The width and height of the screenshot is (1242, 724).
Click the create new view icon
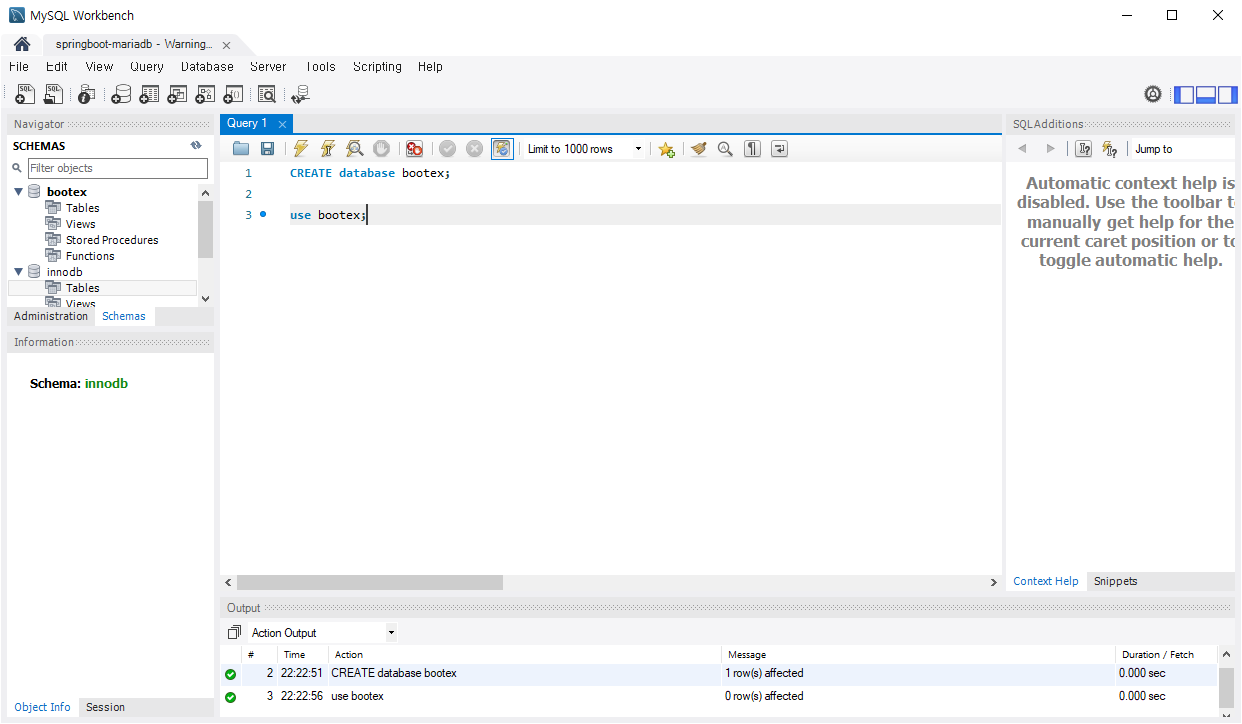coord(177,94)
